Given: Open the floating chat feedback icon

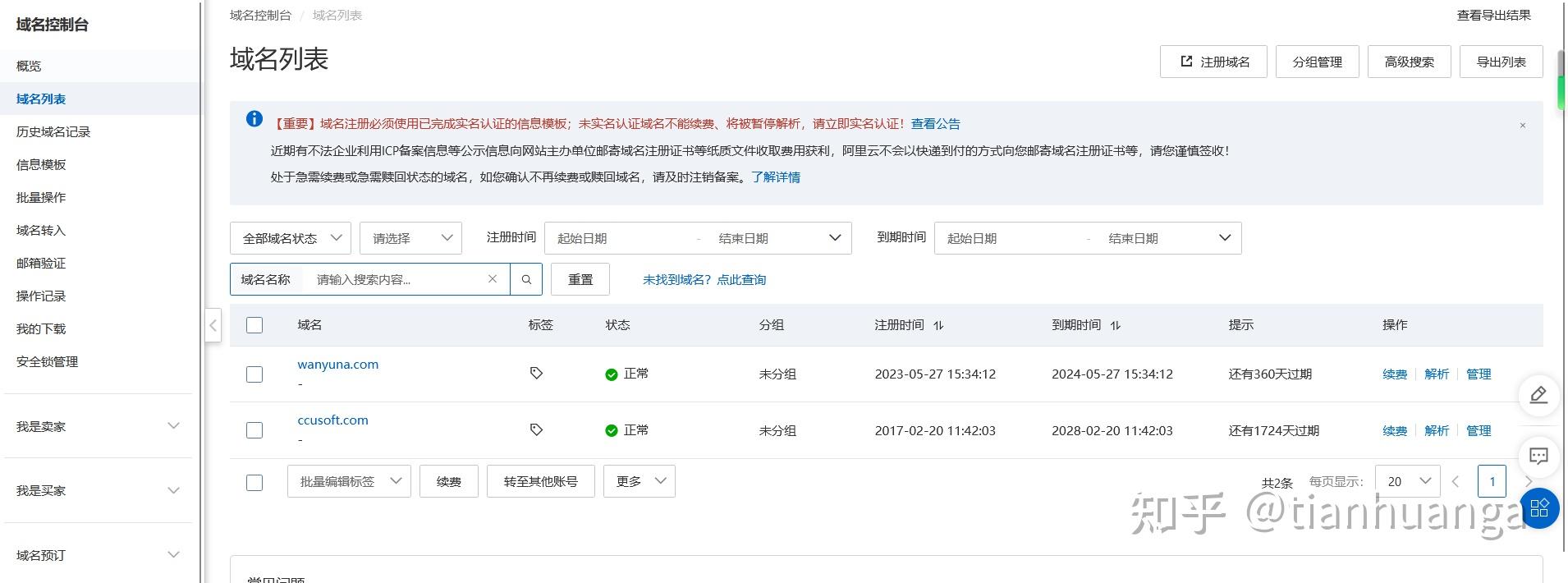Looking at the screenshot, I should click(1538, 456).
